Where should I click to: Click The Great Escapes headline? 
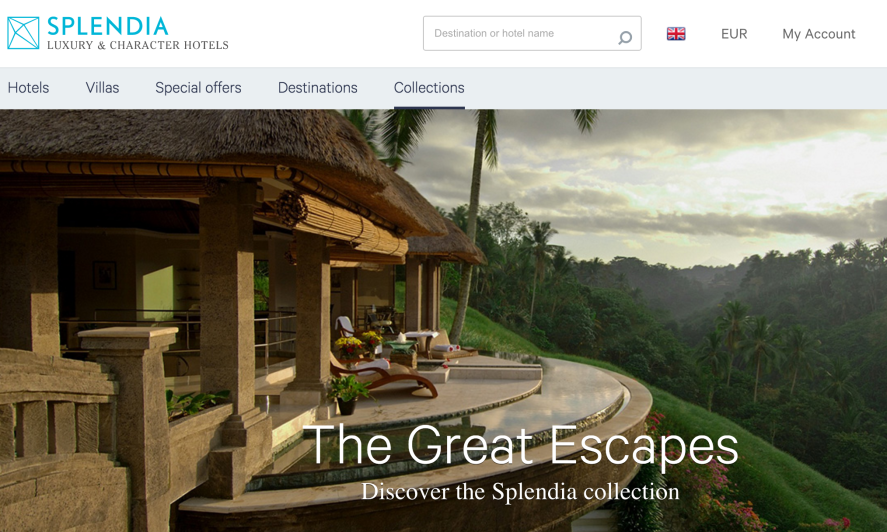click(520, 447)
